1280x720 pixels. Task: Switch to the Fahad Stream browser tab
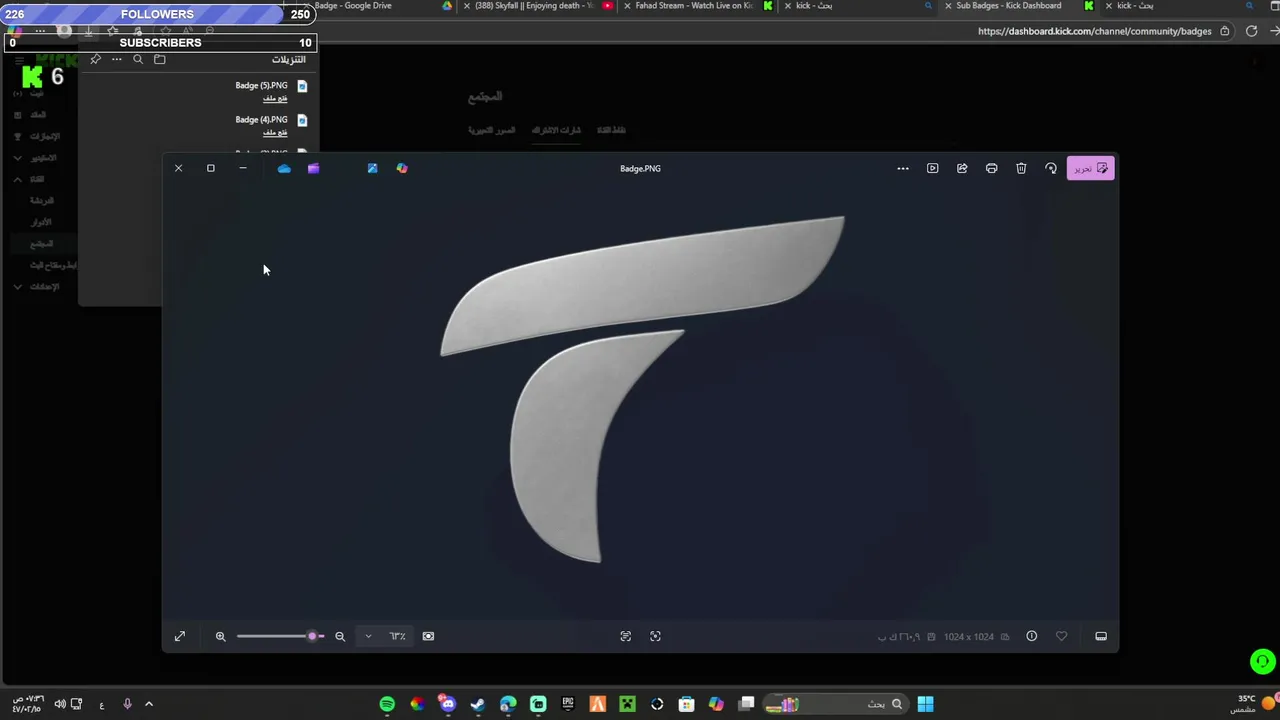pyautogui.click(x=694, y=6)
